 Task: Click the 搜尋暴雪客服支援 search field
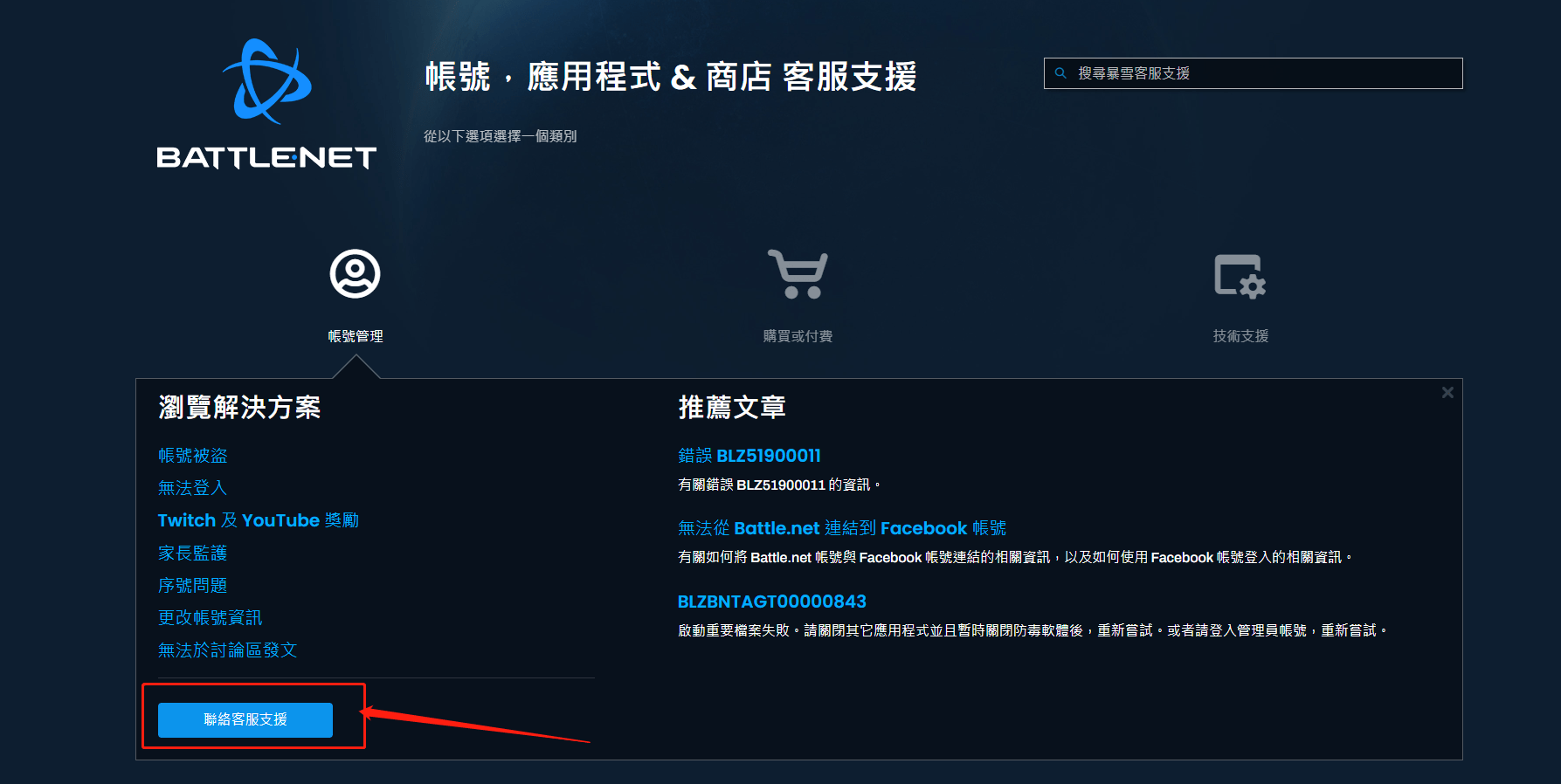point(1253,73)
